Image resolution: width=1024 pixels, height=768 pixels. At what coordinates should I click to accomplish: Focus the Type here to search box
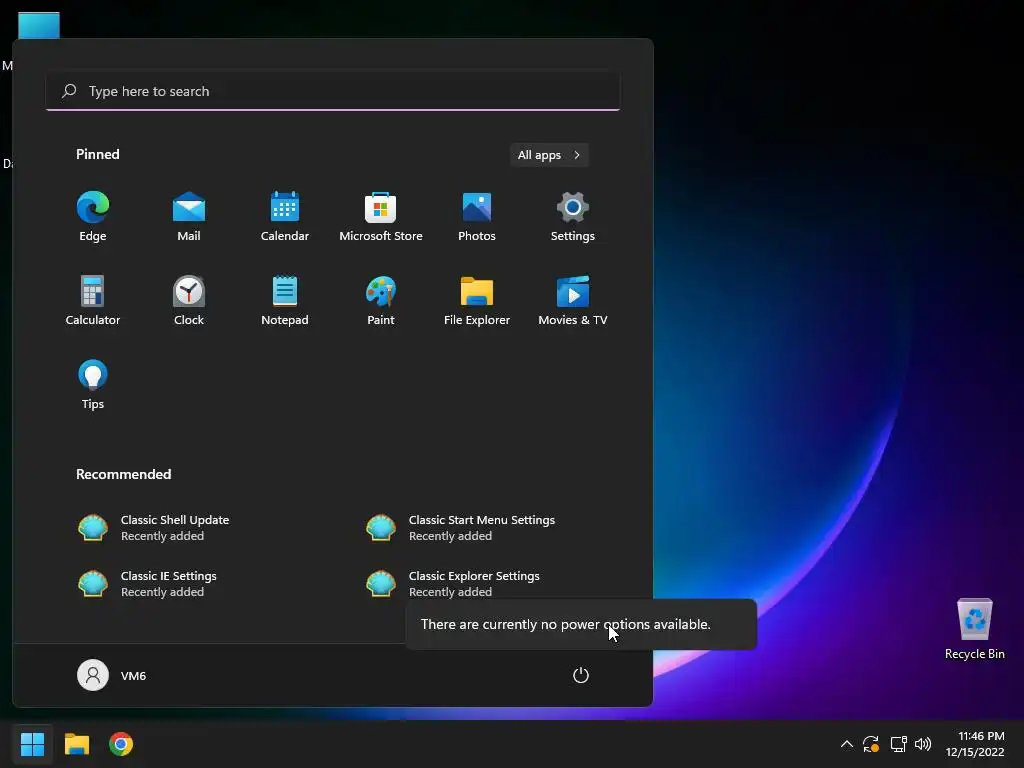[333, 91]
